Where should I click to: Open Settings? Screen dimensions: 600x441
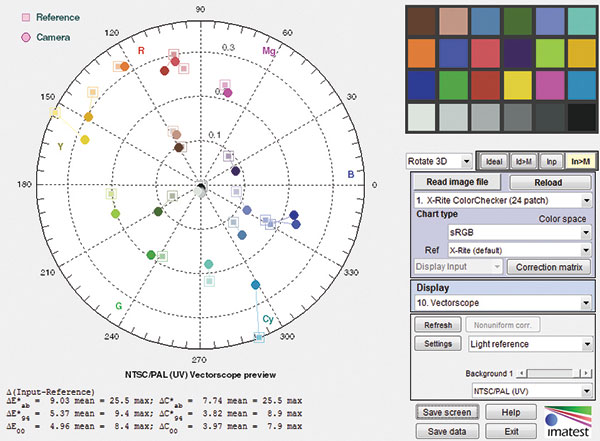click(x=438, y=344)
